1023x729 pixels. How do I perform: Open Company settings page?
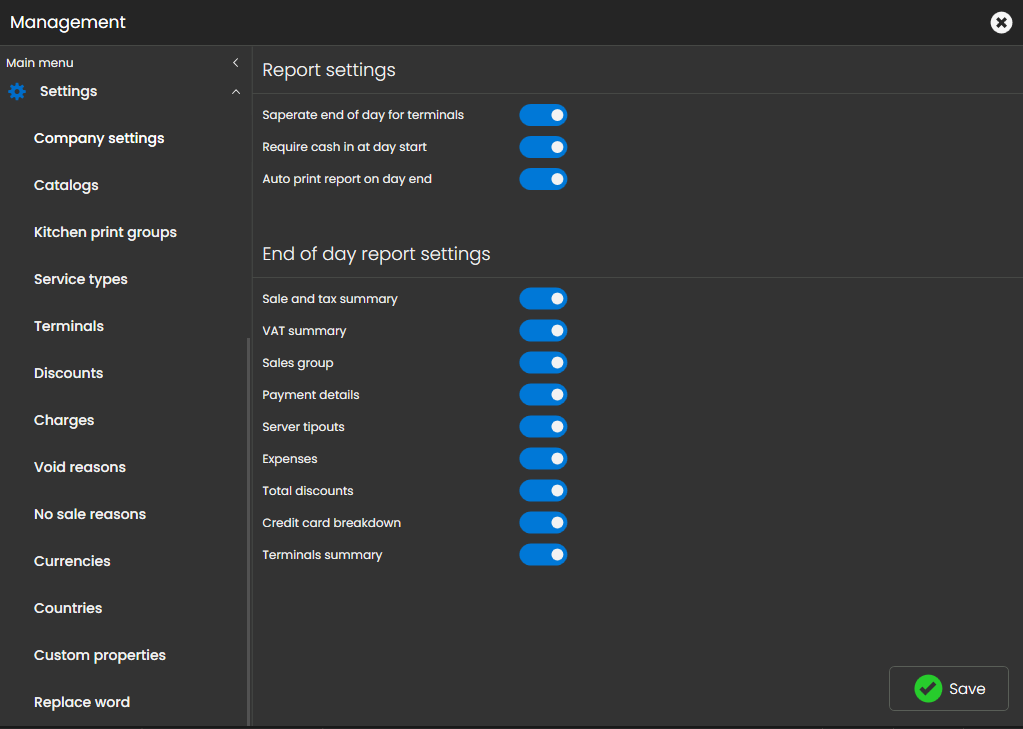pos(99,138)
